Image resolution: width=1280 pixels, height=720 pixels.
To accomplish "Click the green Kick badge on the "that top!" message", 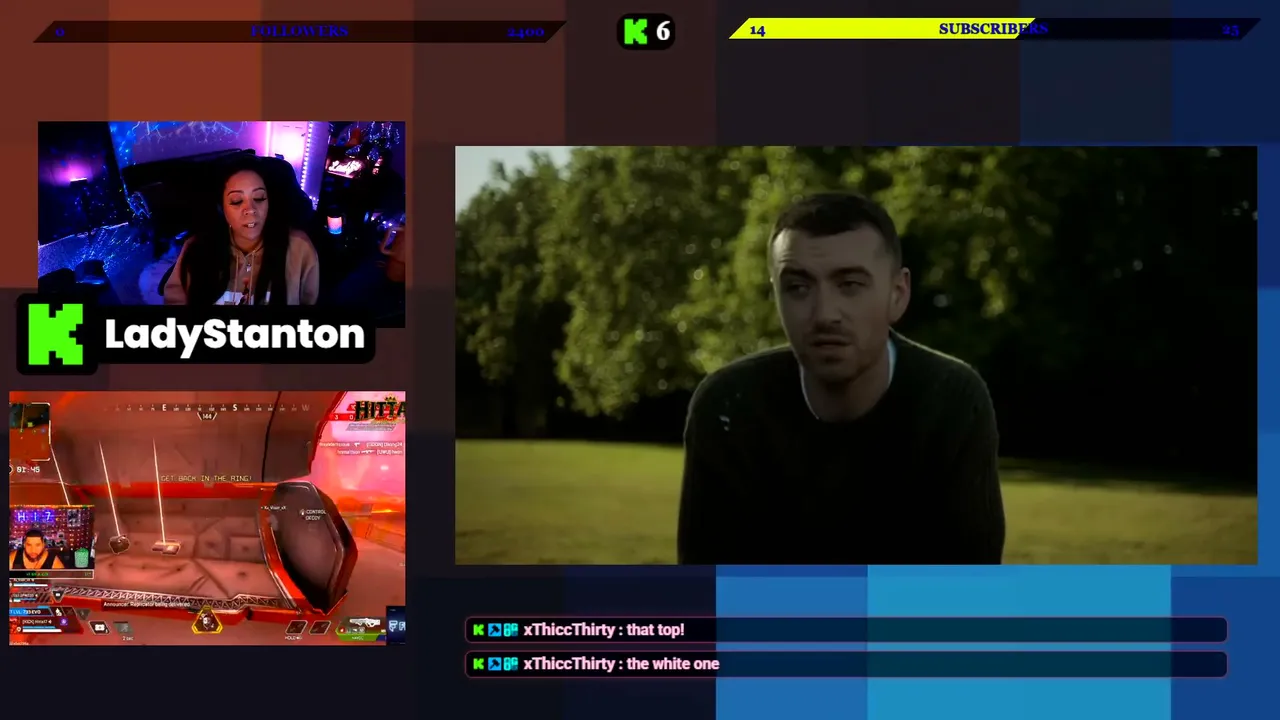I will click(x=478, y=630).
